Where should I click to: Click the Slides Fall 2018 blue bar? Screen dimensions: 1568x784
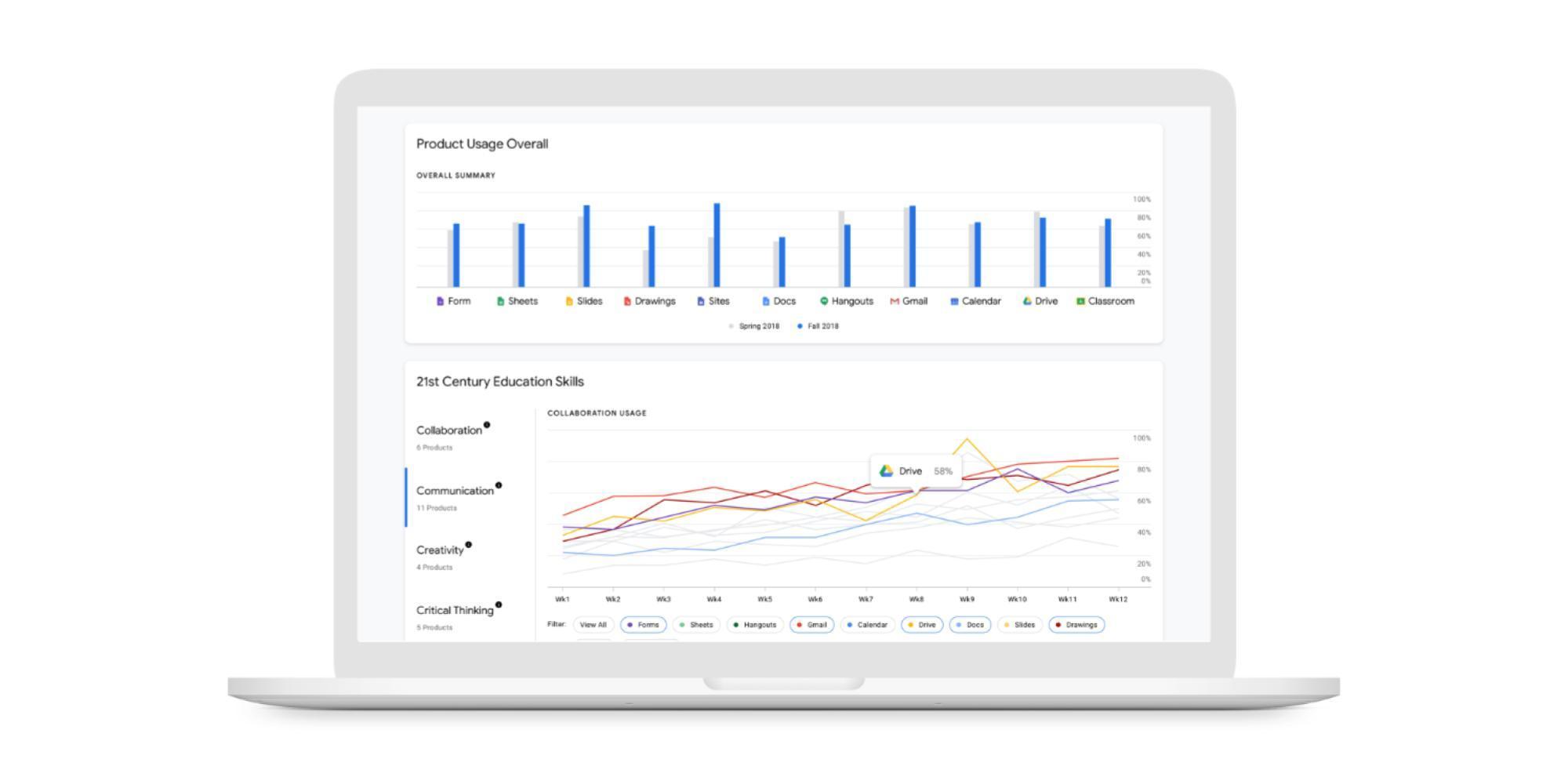[586, 246]
